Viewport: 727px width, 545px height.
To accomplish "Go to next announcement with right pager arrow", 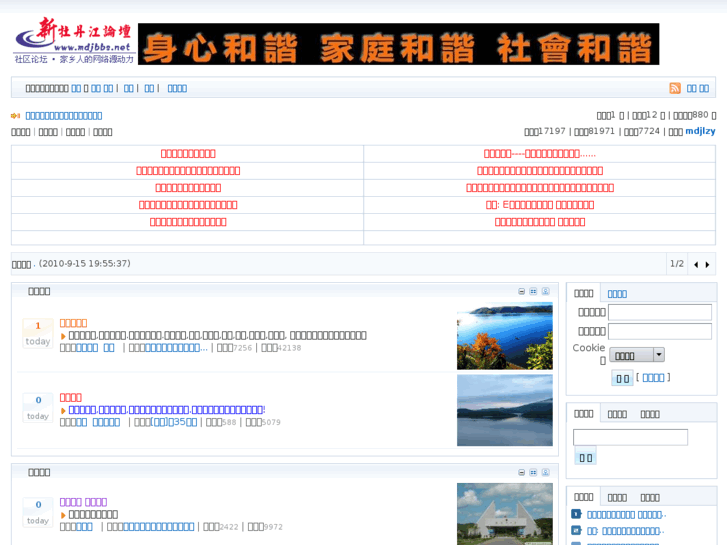I will 707,264.
